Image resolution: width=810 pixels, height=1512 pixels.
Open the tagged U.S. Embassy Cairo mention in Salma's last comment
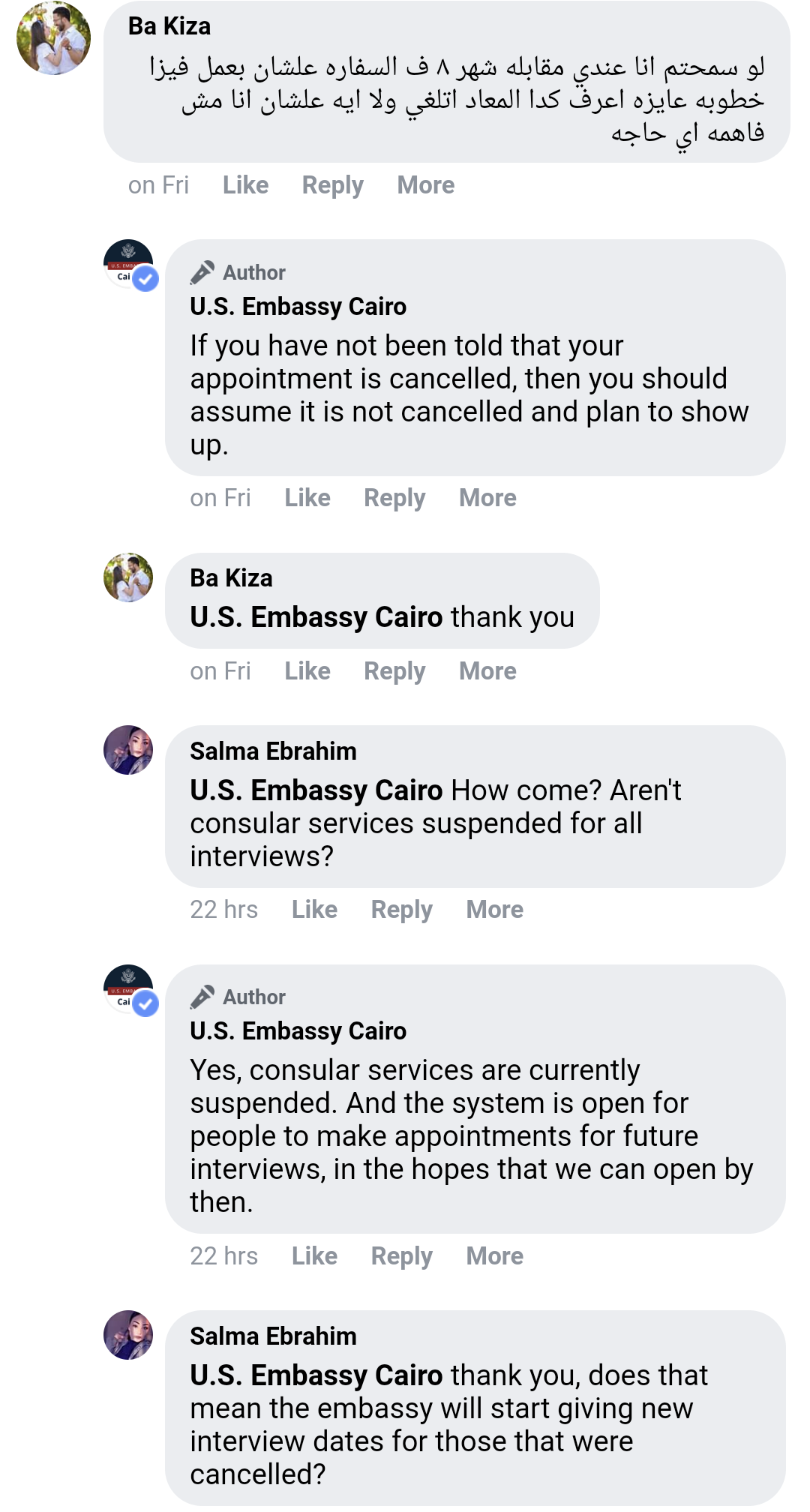[x=316, y=1375]
